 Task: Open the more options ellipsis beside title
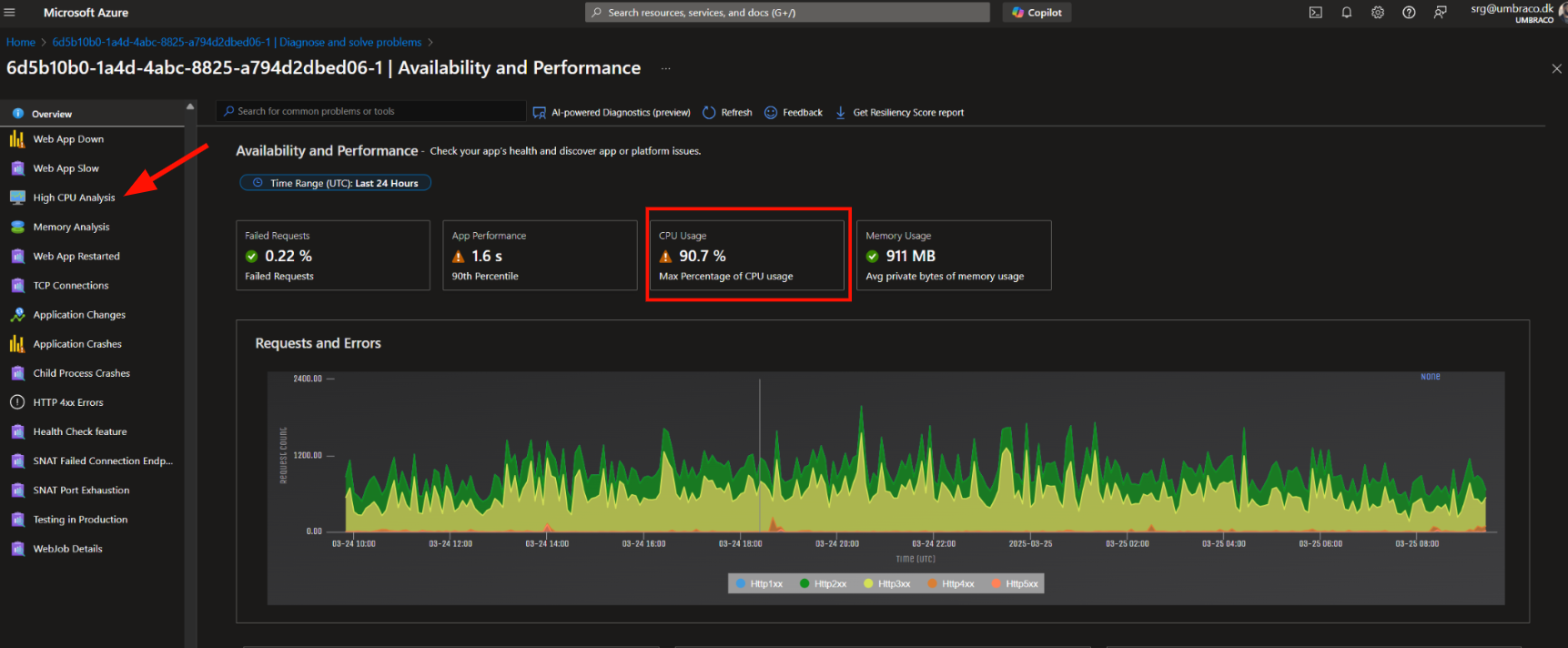tap(665, 68)
